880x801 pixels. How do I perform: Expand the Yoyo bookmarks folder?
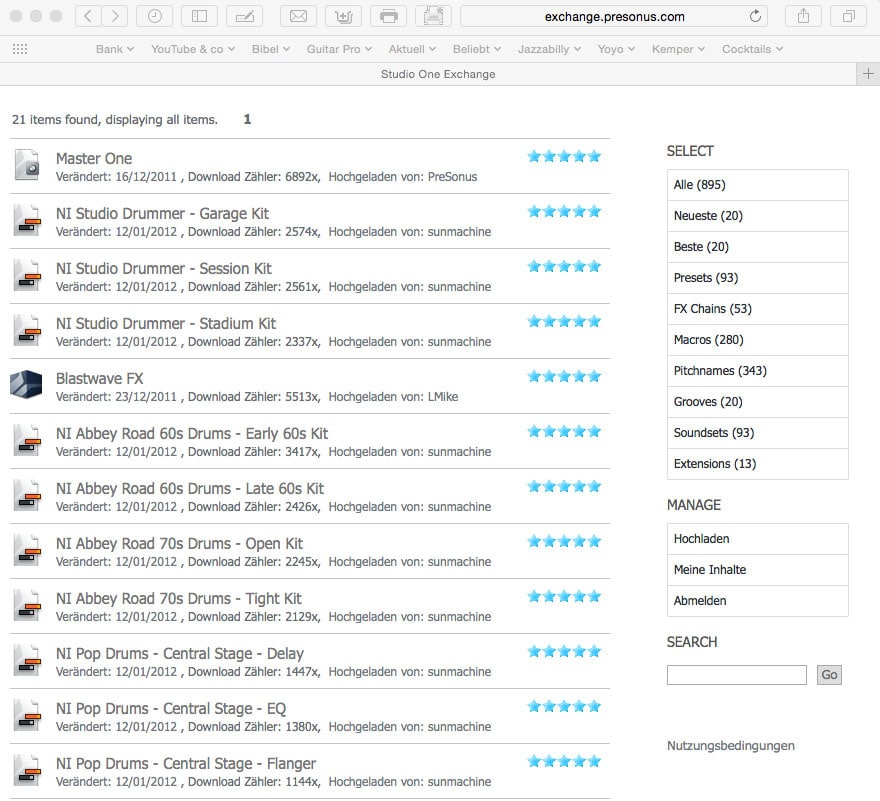(616, 49)
